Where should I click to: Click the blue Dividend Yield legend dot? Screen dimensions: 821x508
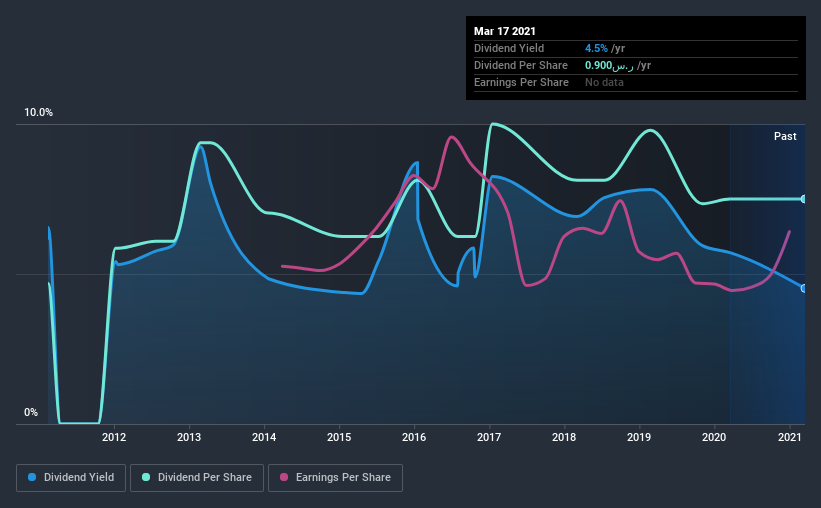pos(32,477)
